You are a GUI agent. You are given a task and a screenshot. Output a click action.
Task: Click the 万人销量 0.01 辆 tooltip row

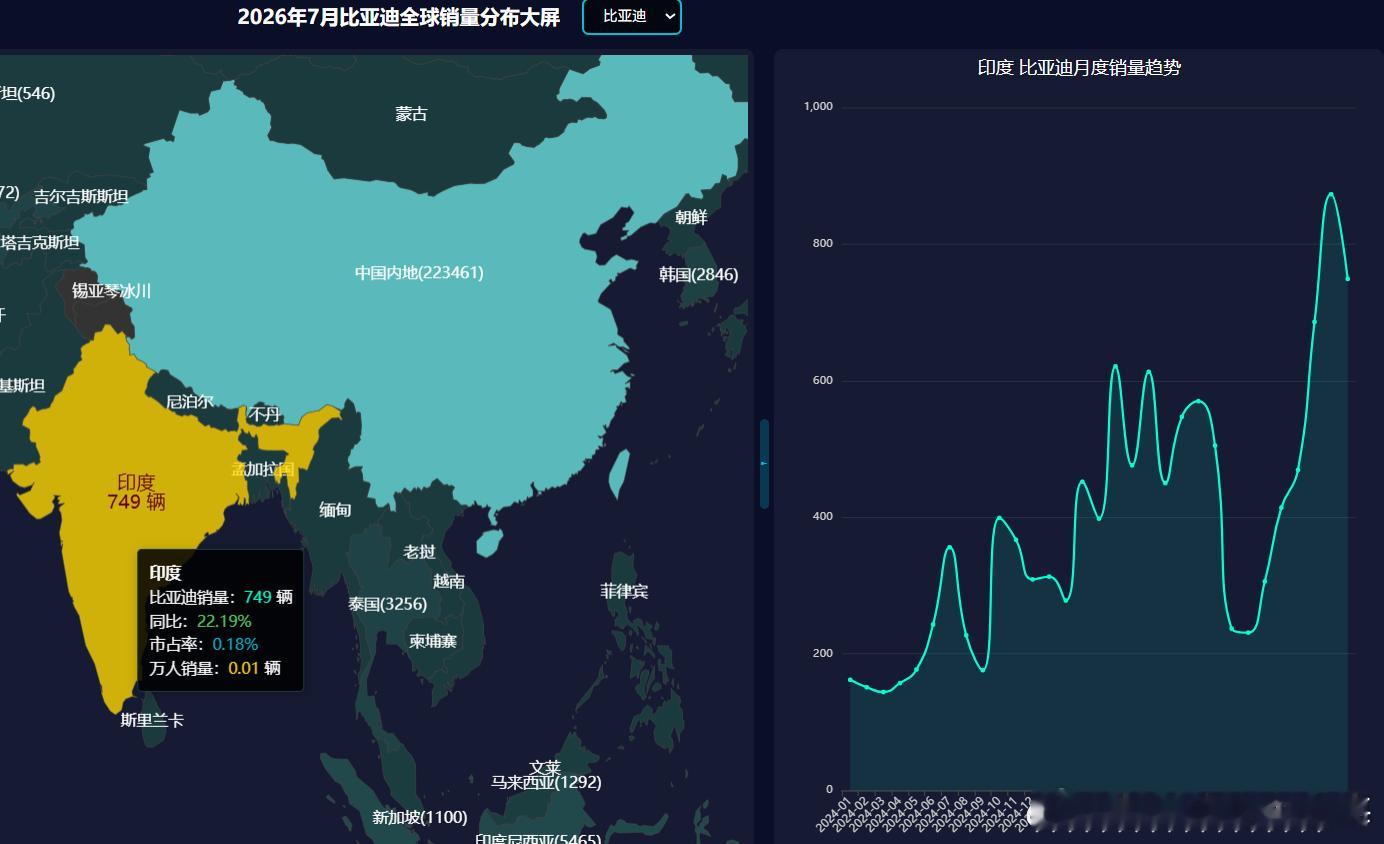tap(215, 668)
